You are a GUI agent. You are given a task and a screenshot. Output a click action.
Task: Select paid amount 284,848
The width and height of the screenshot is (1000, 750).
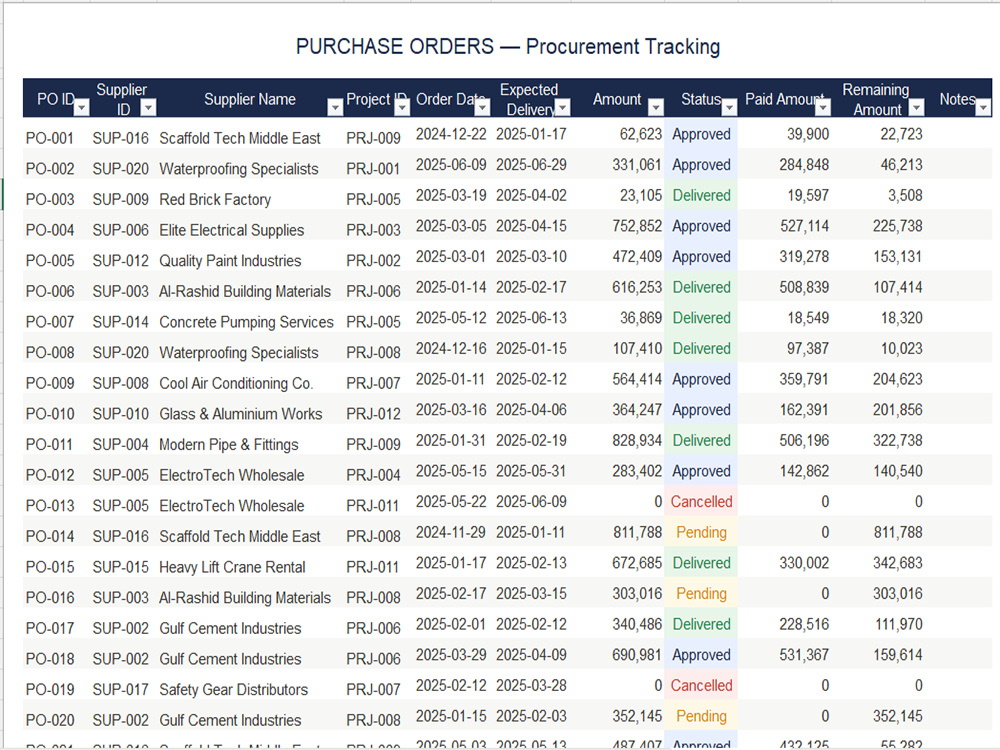pyautogui.click(x=804, y=165)
